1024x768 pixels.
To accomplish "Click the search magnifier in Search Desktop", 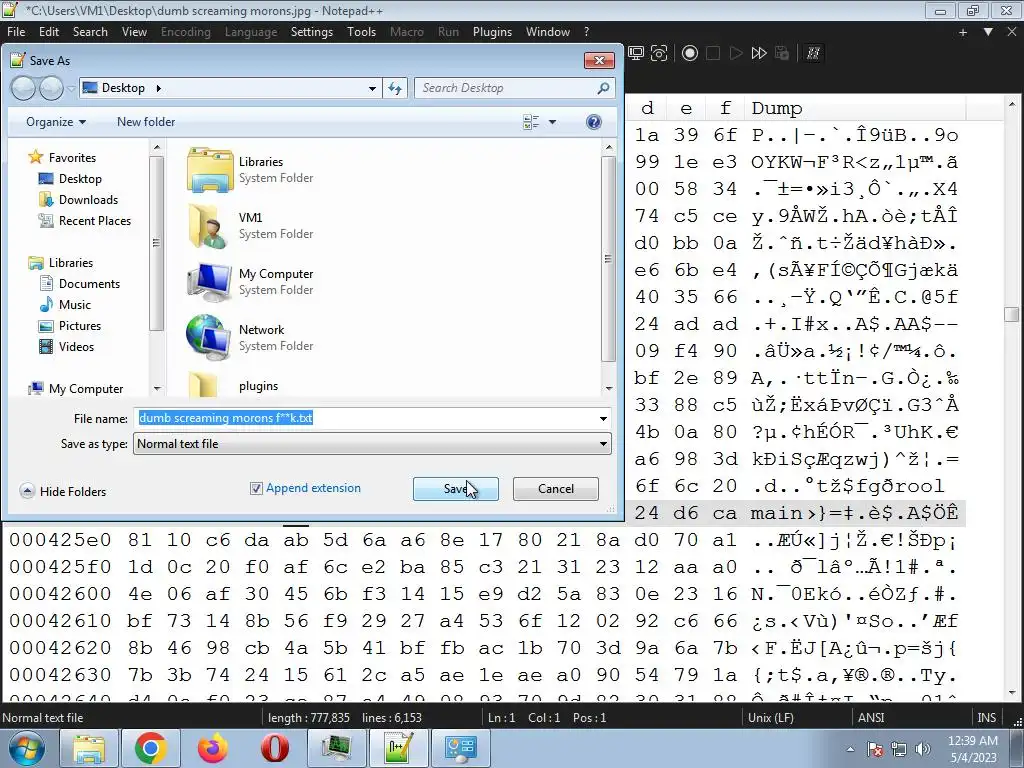I will point(603,88).
